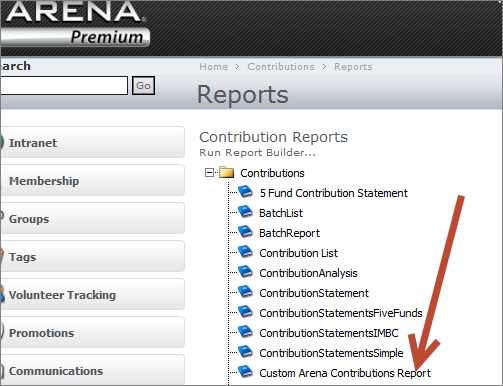Click the BatchList report book icon
Viewport: 503px width, 386px height.
246,212
